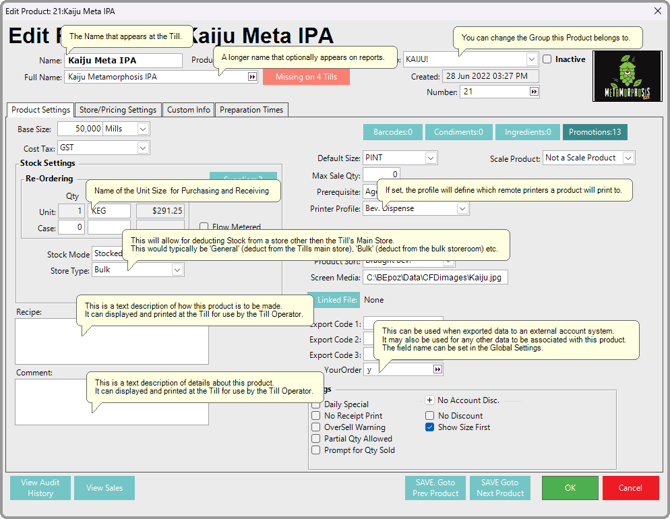The width and height of the screenshot is (670, 519).
Task: Expand the Cost Tax GST dropdown
Action: click(x=142, y=148)
